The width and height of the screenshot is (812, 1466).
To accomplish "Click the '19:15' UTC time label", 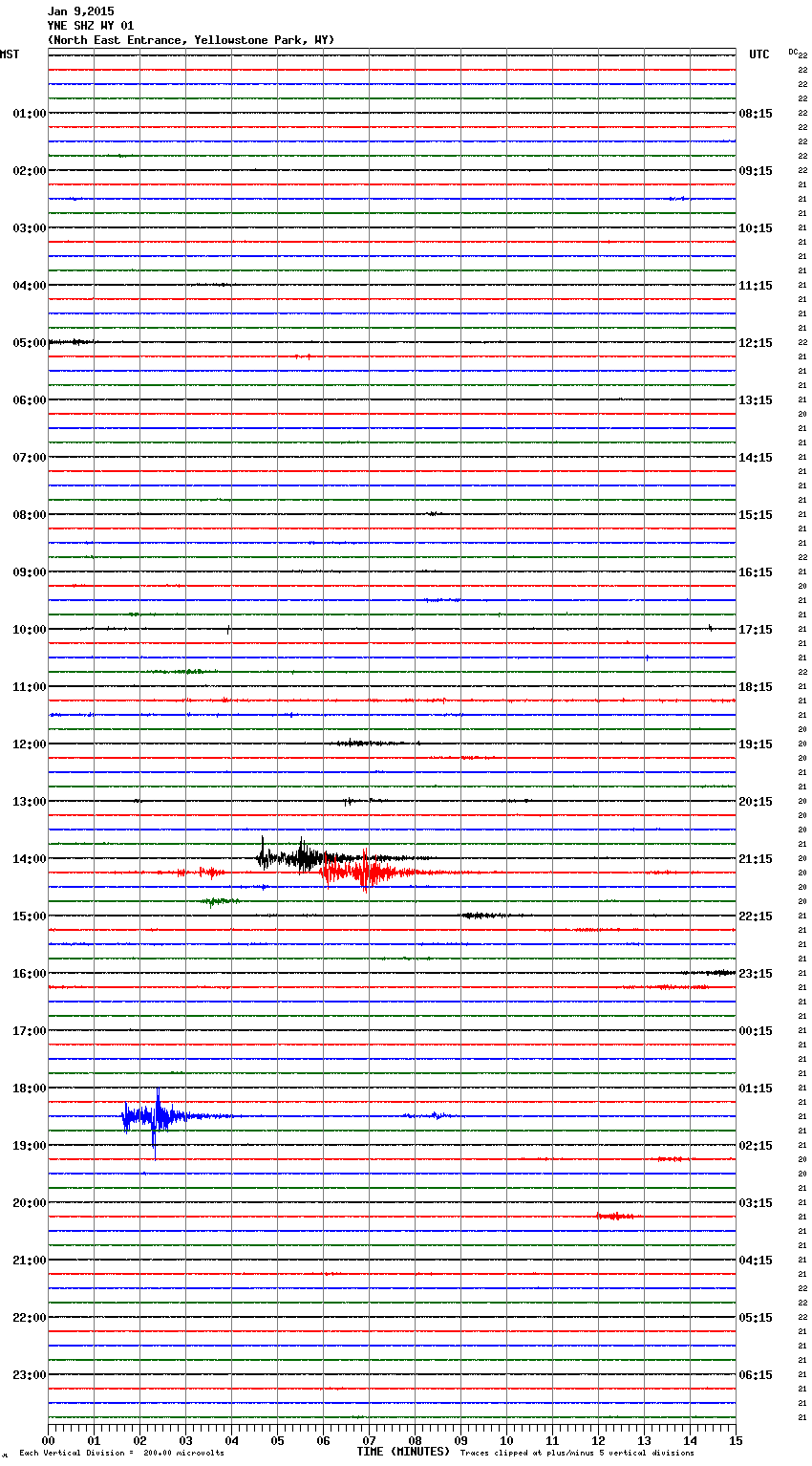I will (x=756, y=744).
